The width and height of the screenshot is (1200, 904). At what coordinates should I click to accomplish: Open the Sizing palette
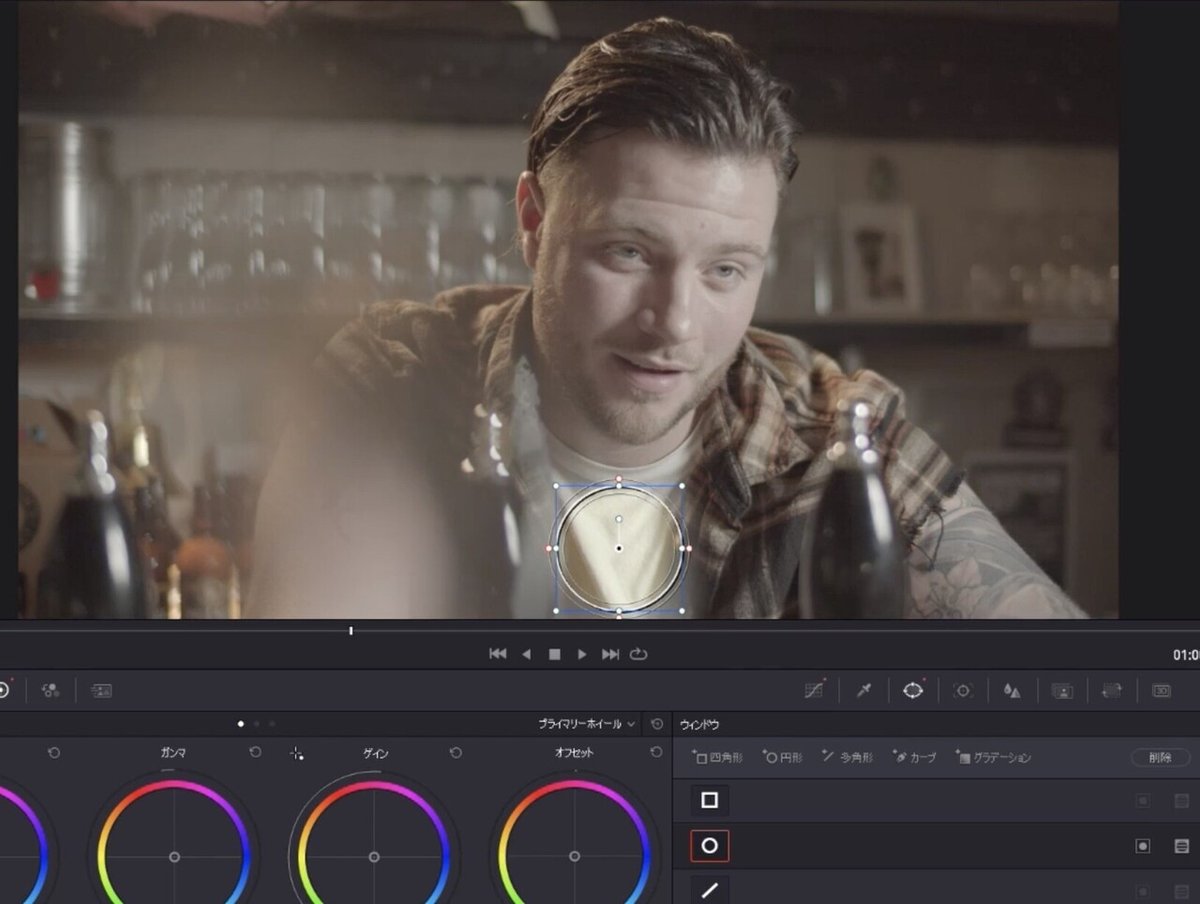[1111, 690]
